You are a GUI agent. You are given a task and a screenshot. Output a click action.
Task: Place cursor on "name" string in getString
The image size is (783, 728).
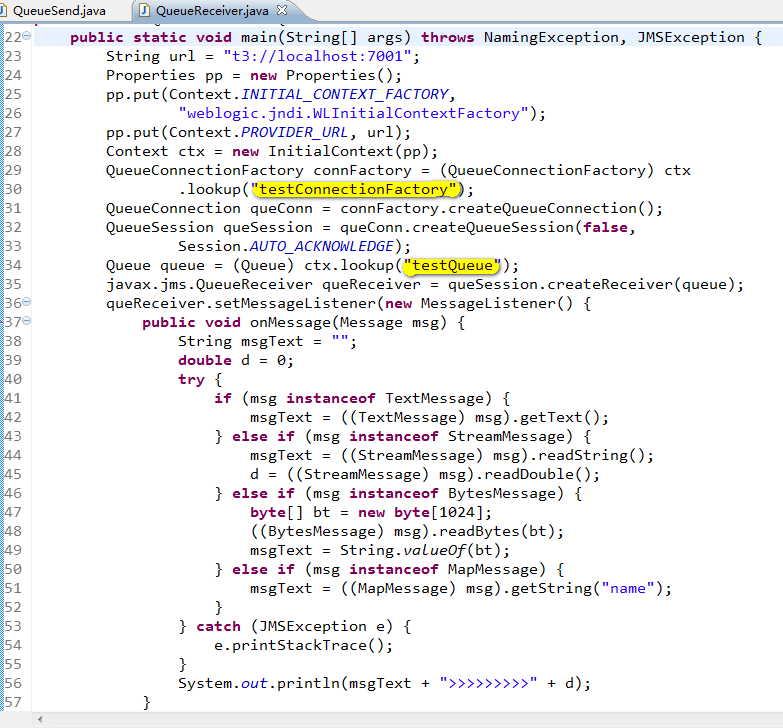click(x=627, y=588)
